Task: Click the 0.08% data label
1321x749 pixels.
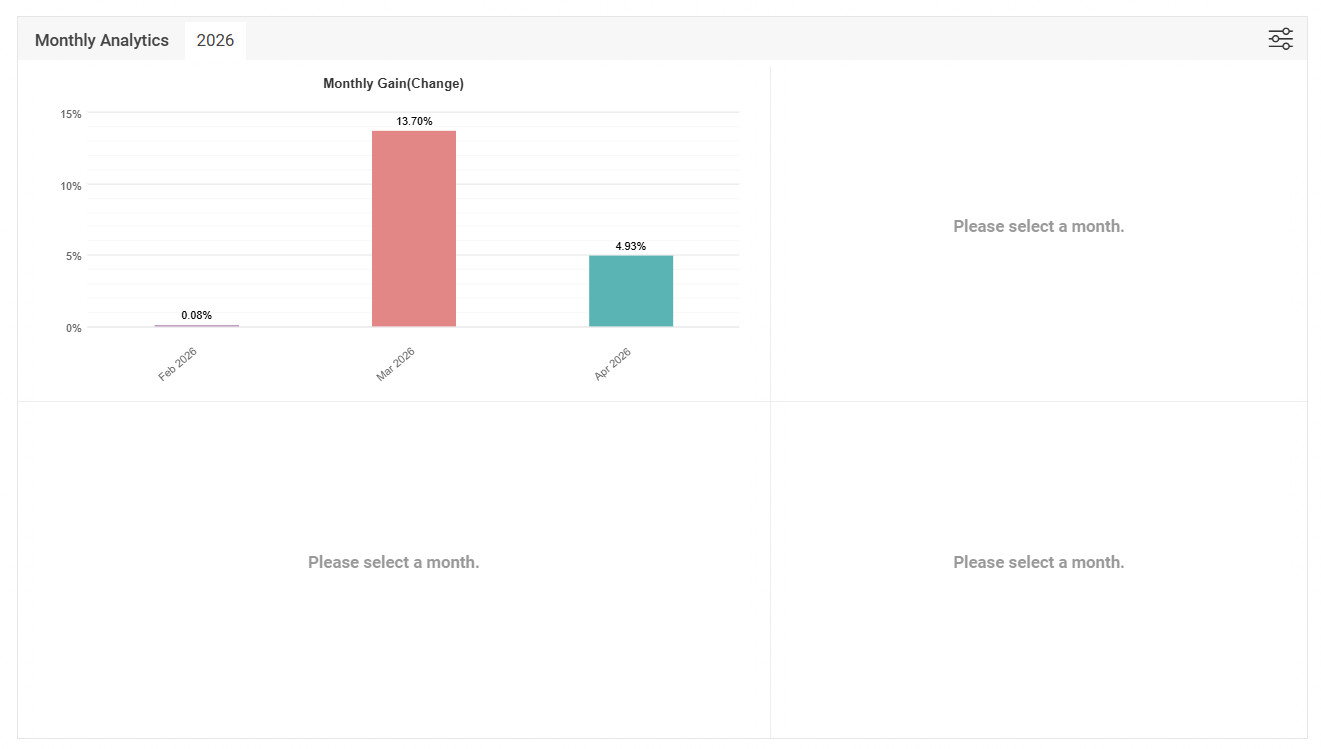Action: [197, 315]
